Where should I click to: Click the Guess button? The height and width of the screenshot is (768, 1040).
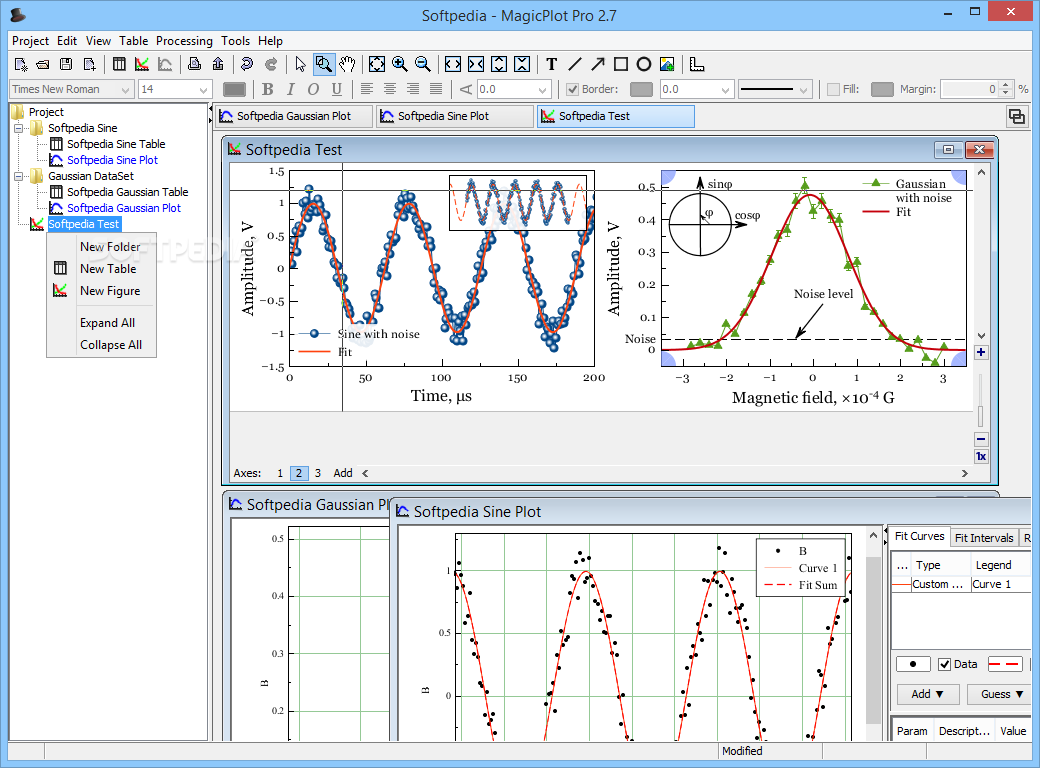pyautogui.click(x=1002, y=694)
